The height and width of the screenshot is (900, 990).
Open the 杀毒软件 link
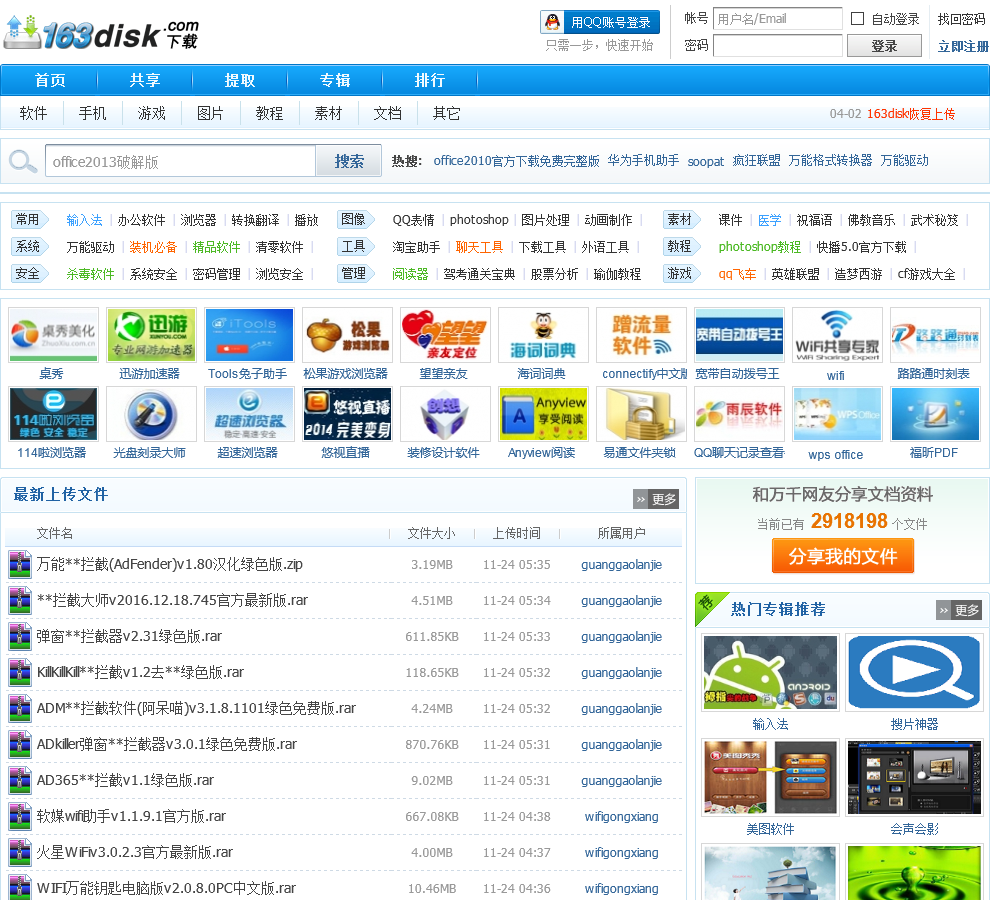coord(90,274)
